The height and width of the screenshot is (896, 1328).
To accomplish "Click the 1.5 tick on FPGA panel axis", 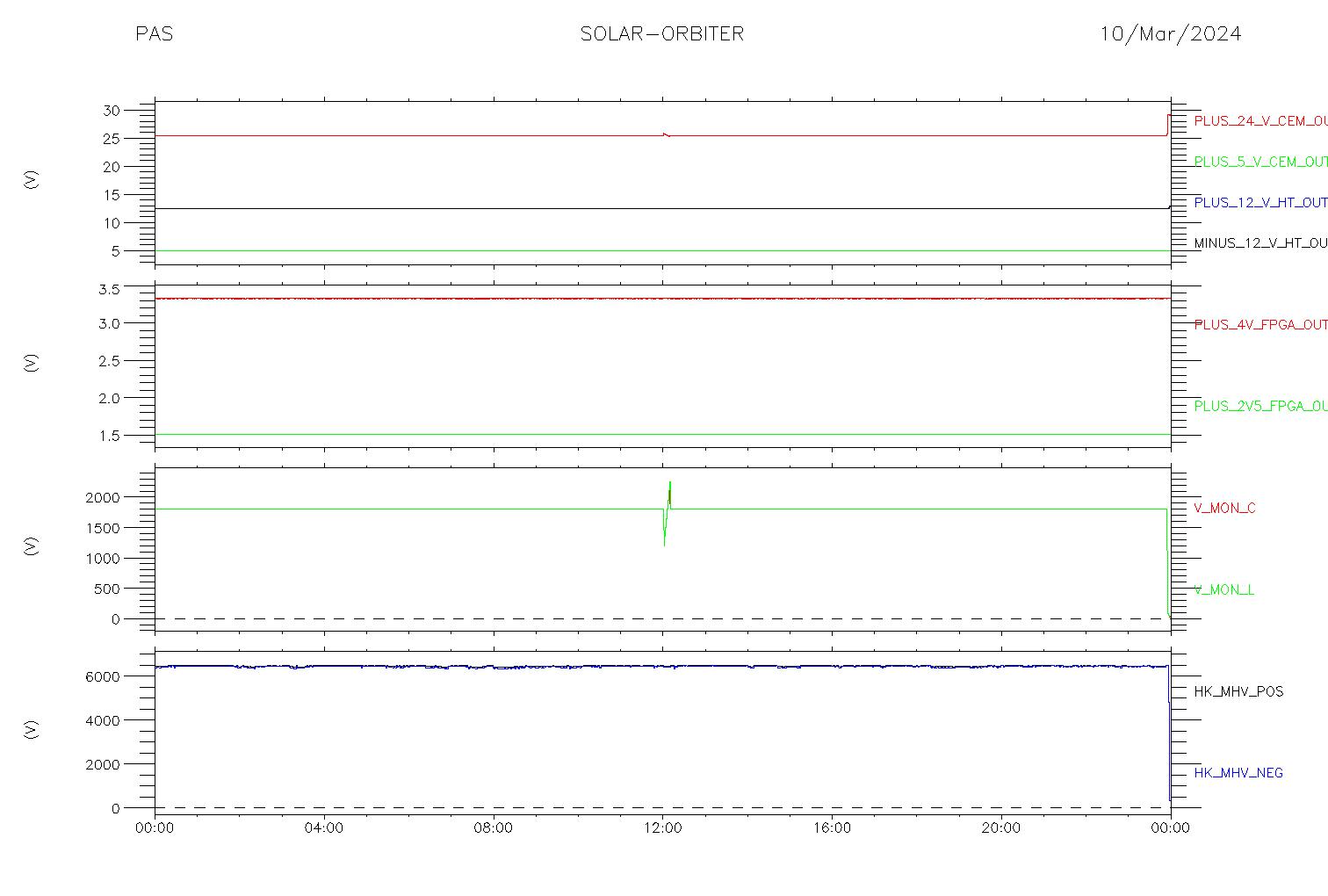I will pyautogui.click(x=110, y=436).
